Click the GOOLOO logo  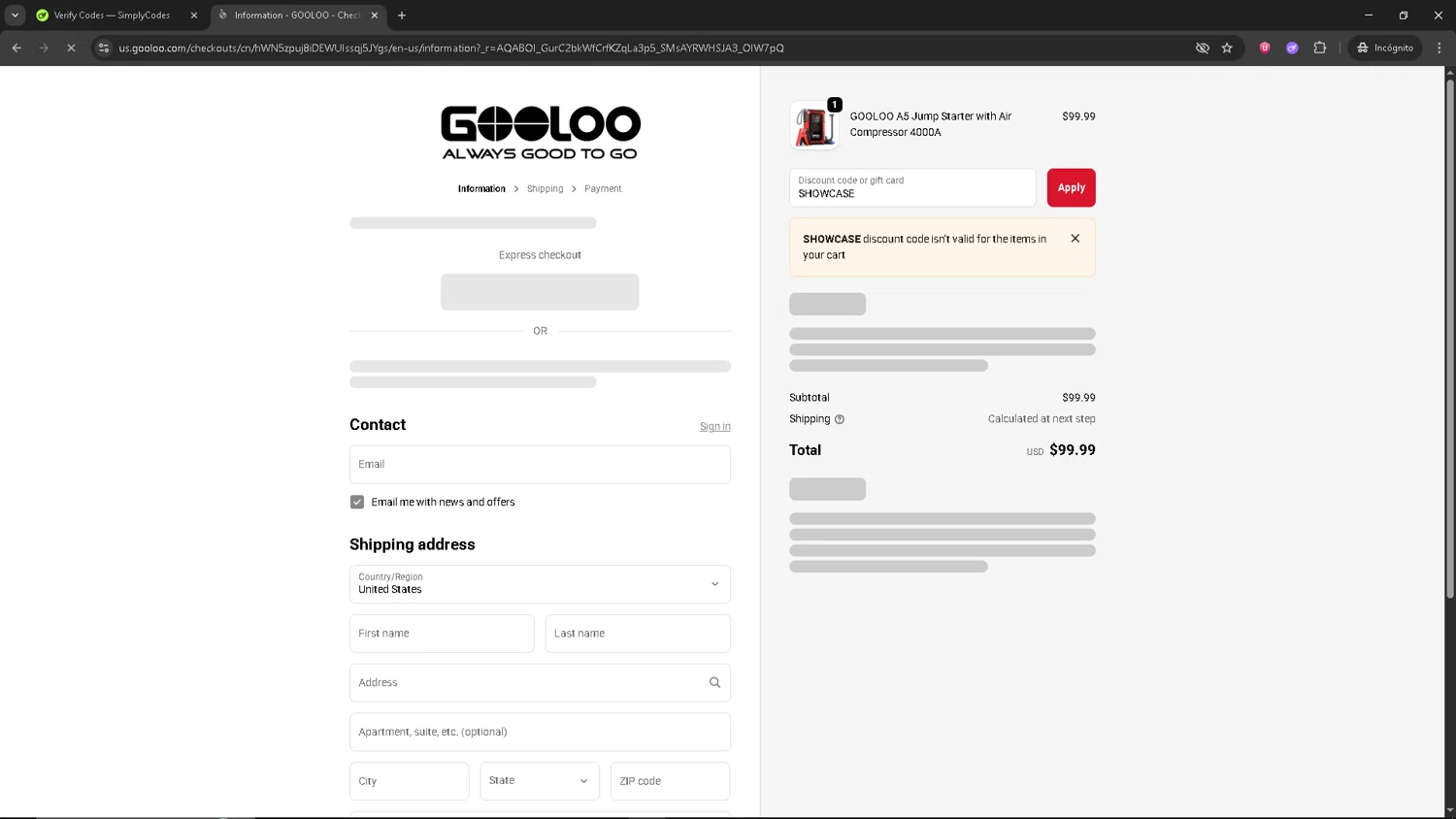541,132
